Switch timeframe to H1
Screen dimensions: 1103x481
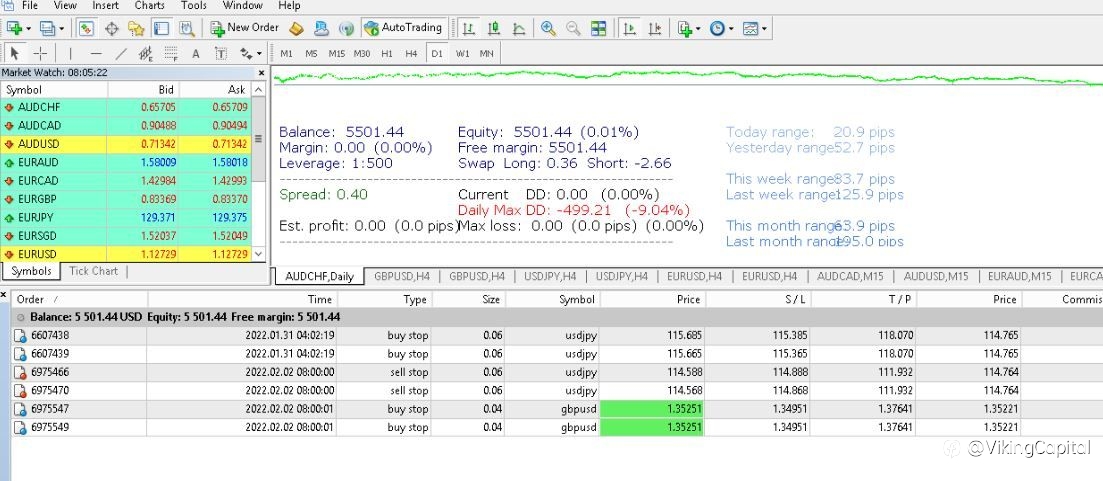coord(387,53)
